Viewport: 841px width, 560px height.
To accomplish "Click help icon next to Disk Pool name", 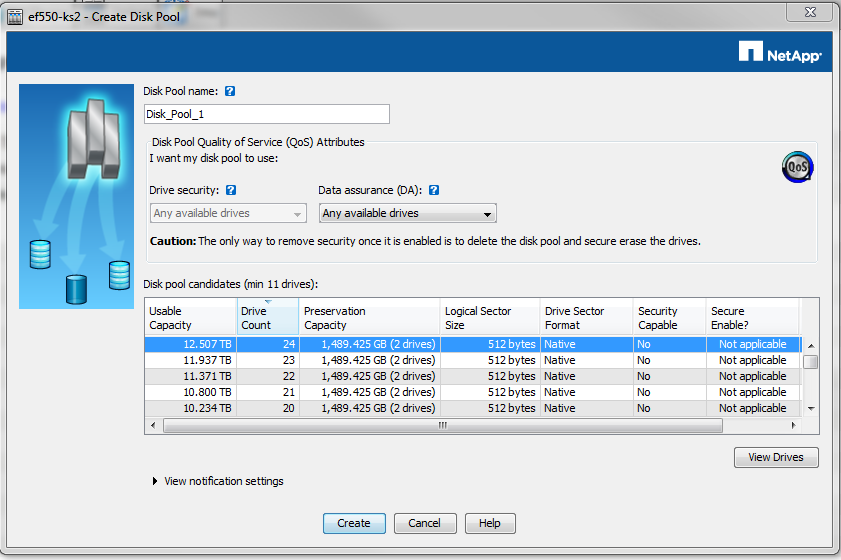I will 230,91.
